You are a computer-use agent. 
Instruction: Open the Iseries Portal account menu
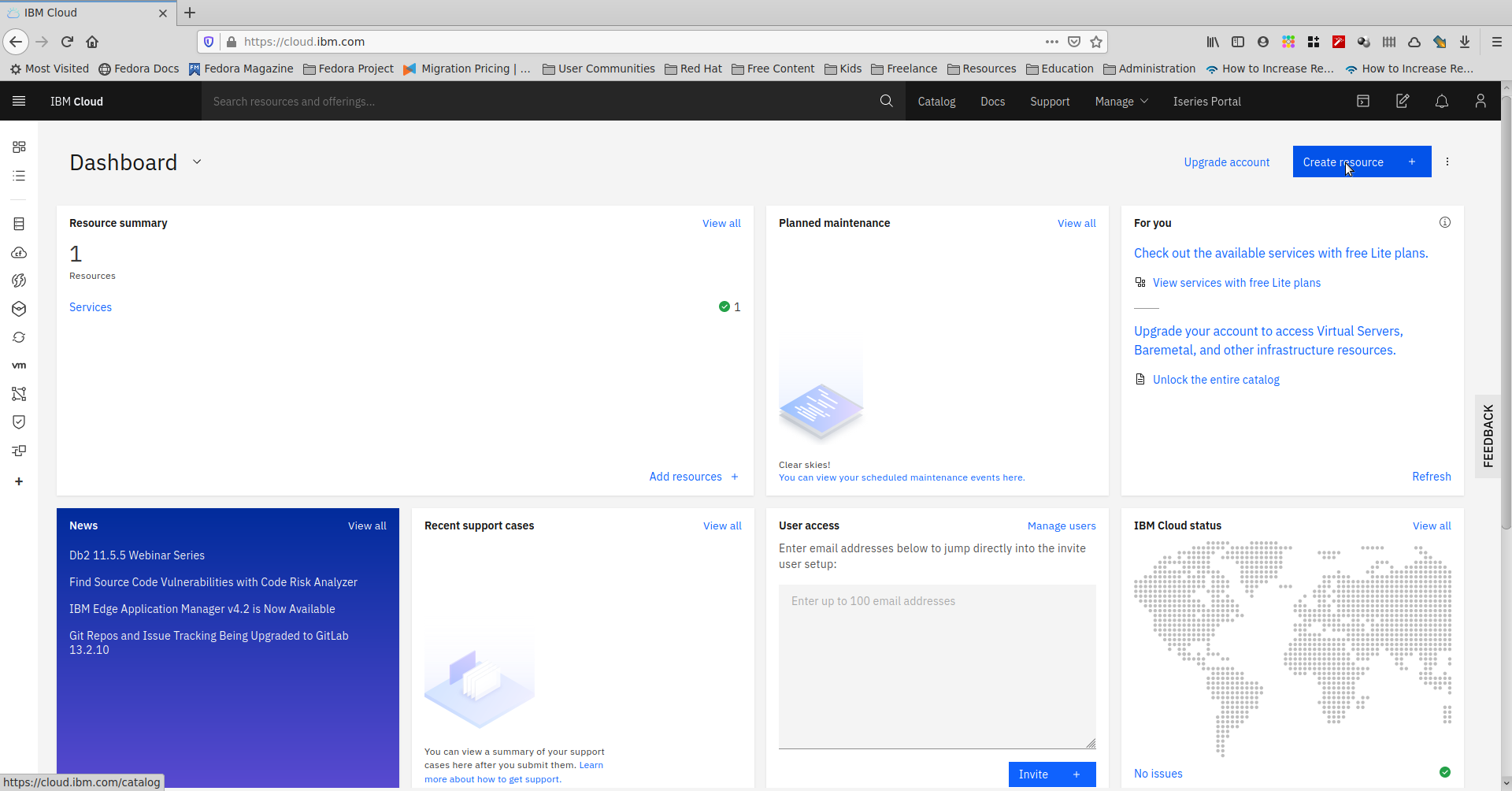tap(1206, 101)
